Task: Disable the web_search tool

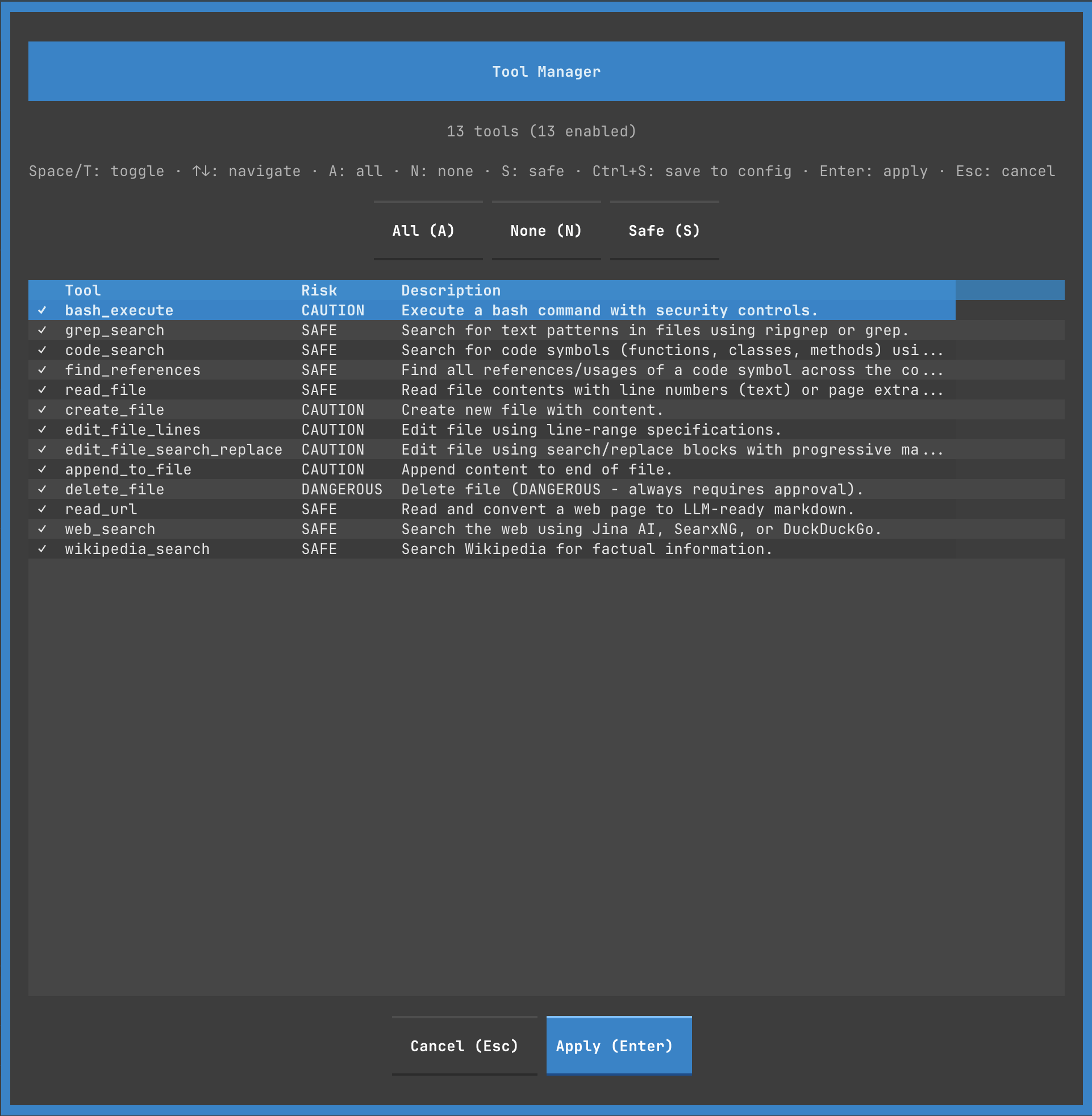Action: [43, 529]
